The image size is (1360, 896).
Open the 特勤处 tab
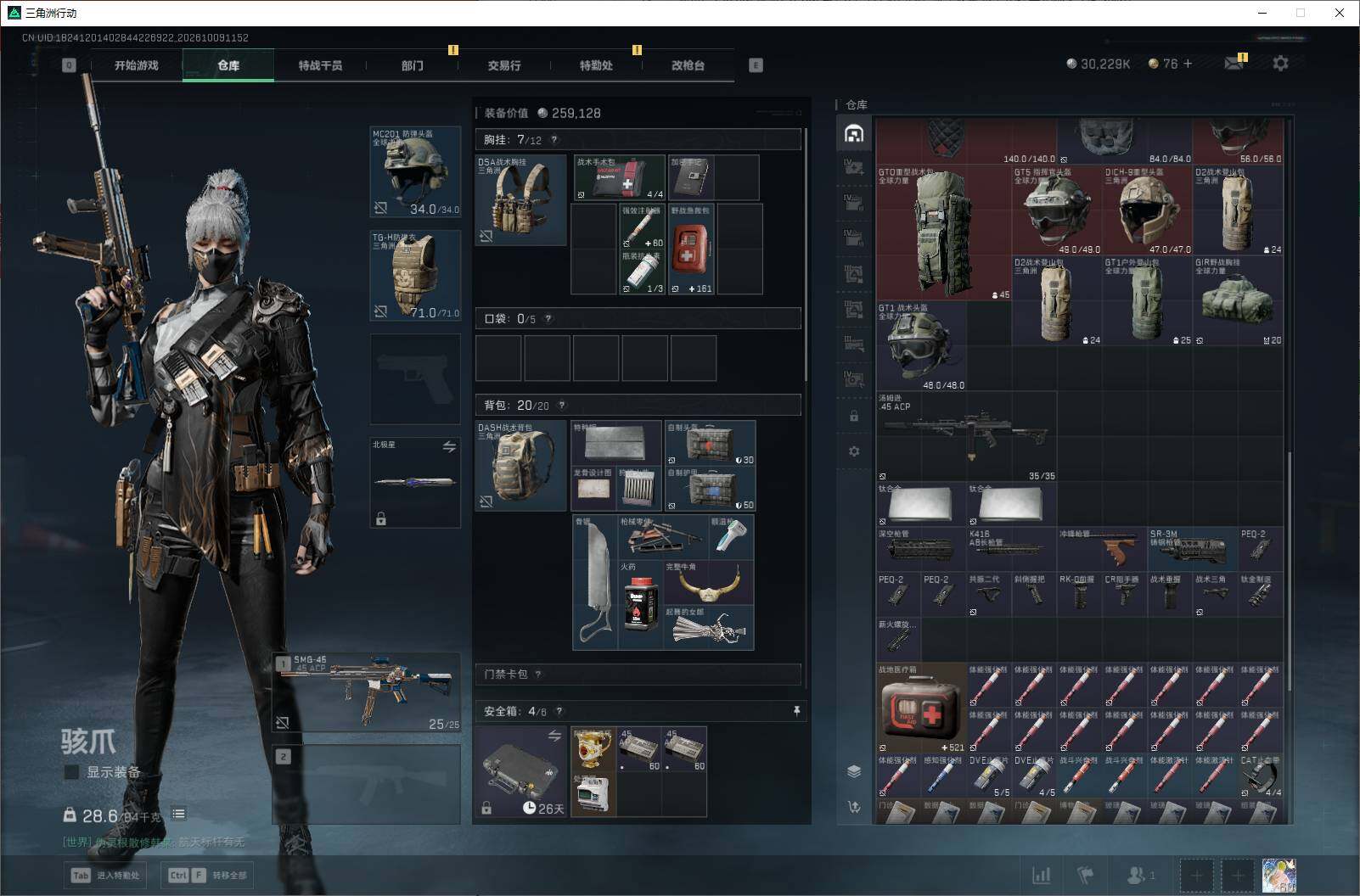click(x=596, y=65)
